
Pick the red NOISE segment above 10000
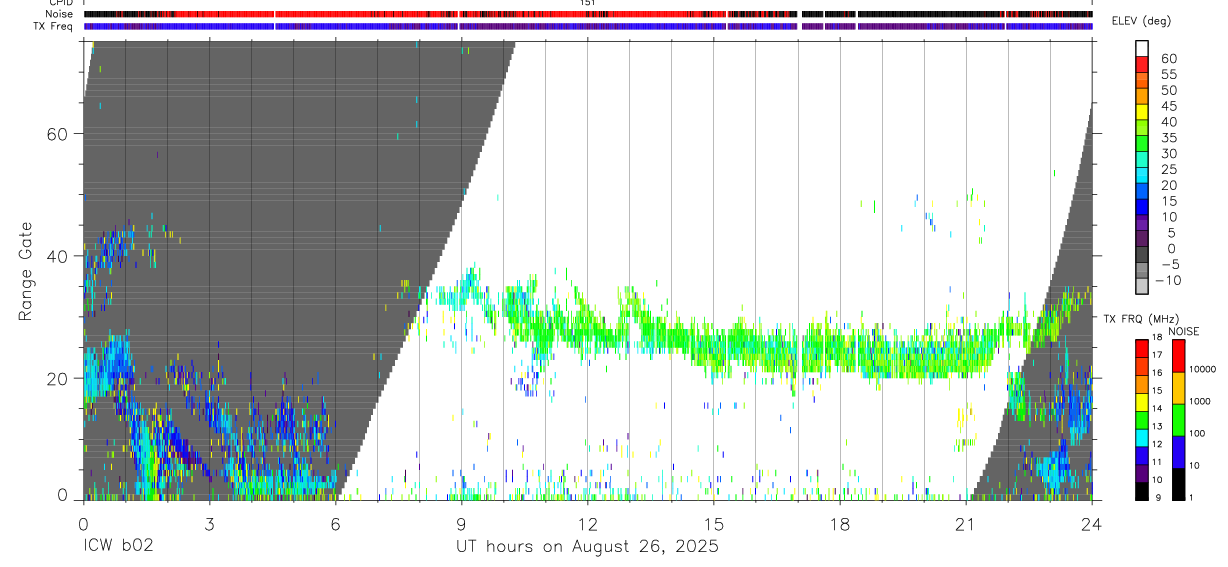[1177, 355]
